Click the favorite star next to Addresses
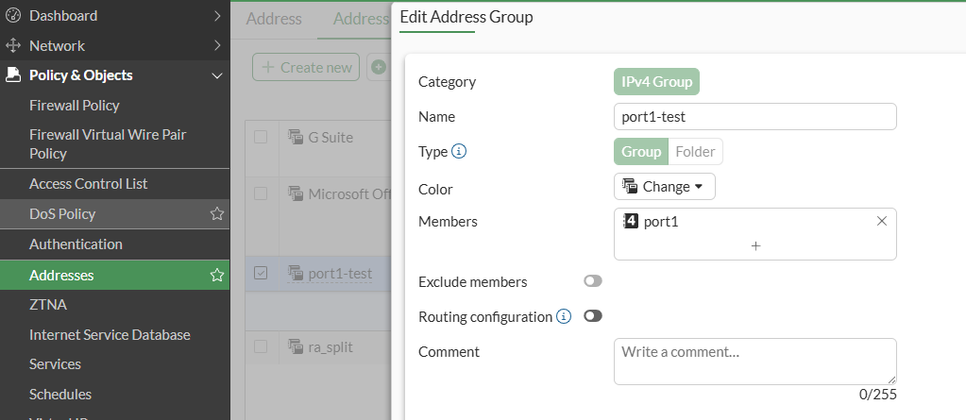Screen dimensions: 966x420 [216, 275]
